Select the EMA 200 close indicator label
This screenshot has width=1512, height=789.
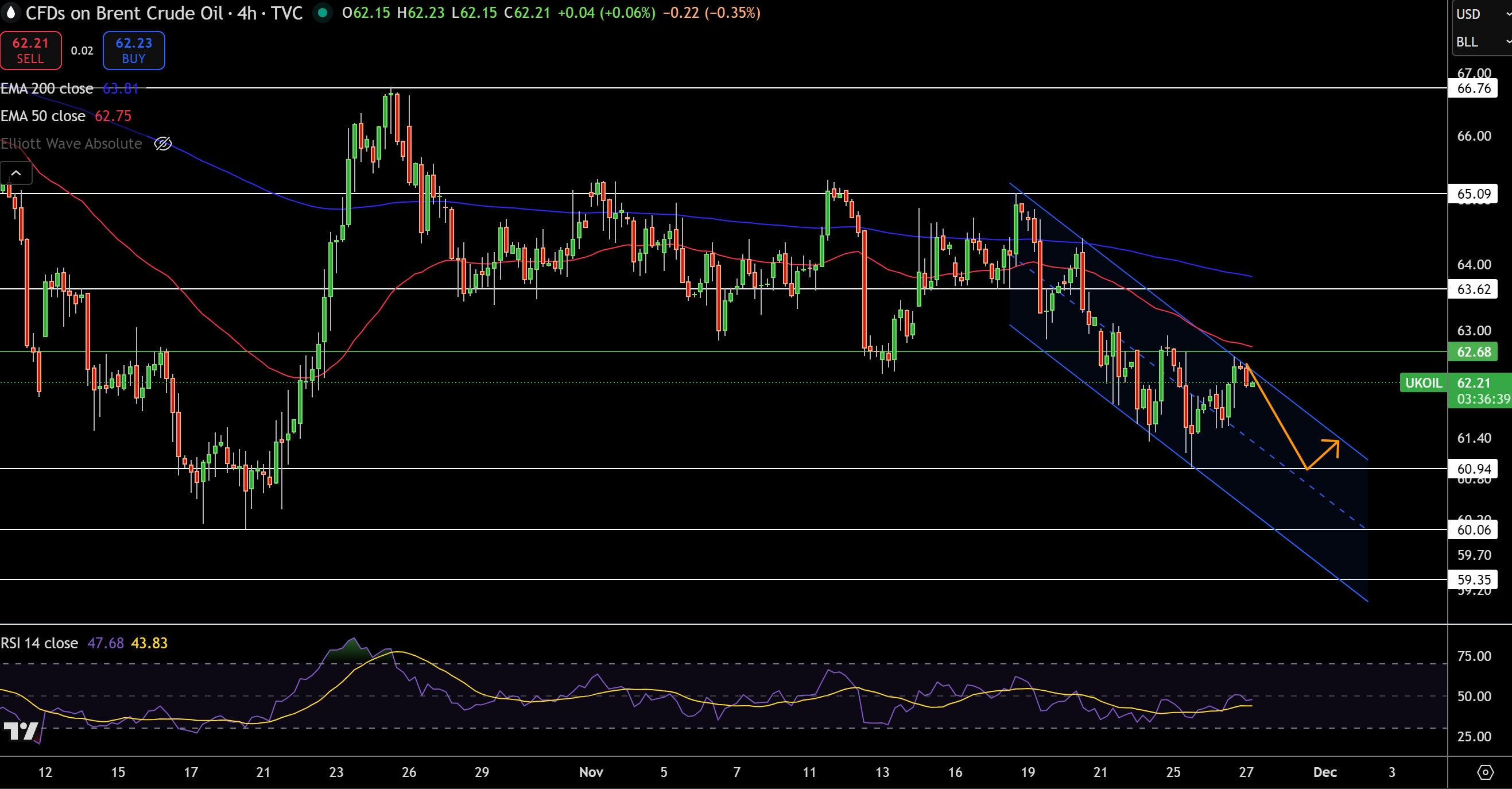[47, 88]
